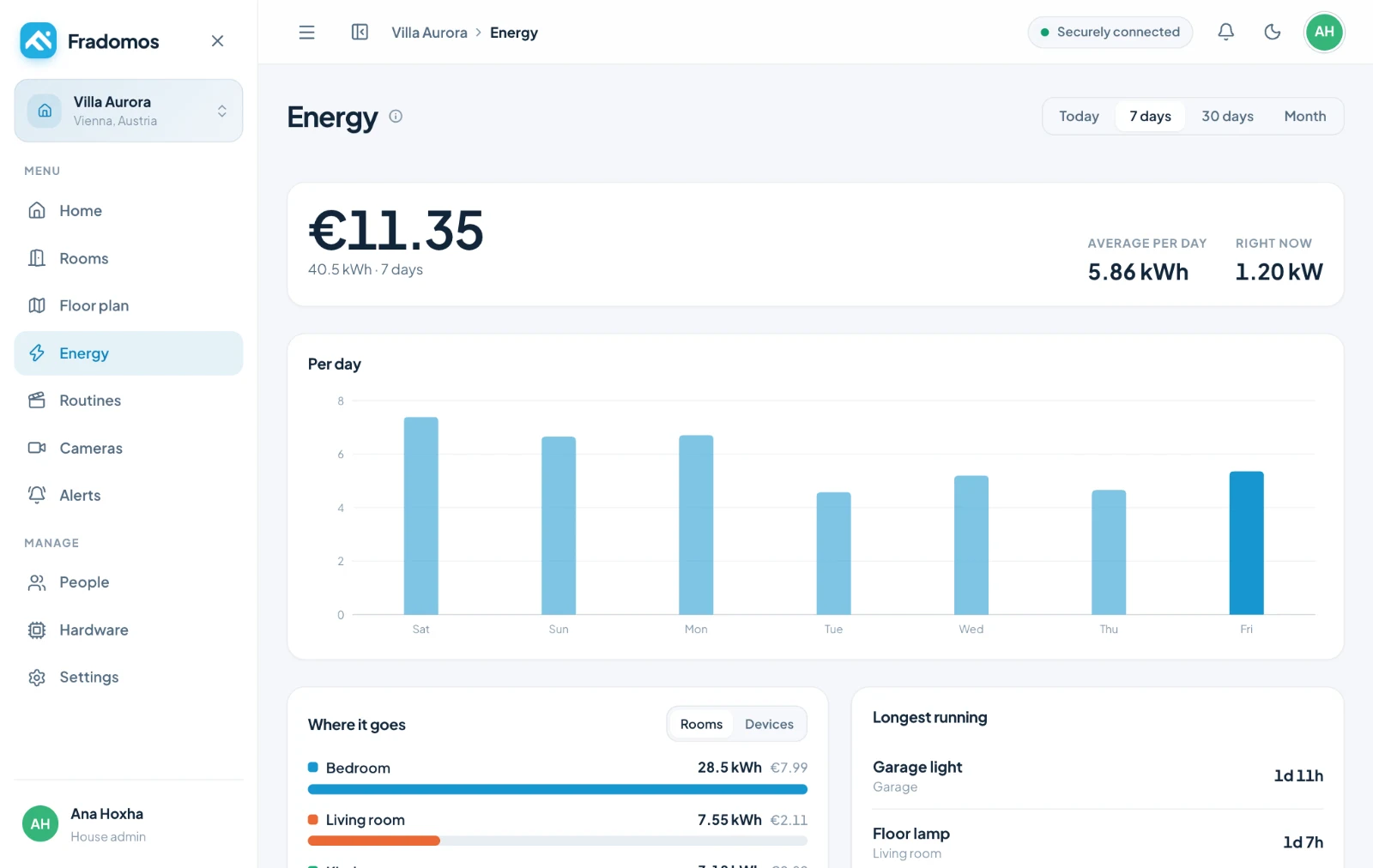The width and height of the screenshot is (1373, 868).
Task: Open notifications bell icon
Action: pyautogui.click(x=1226, y=32)
